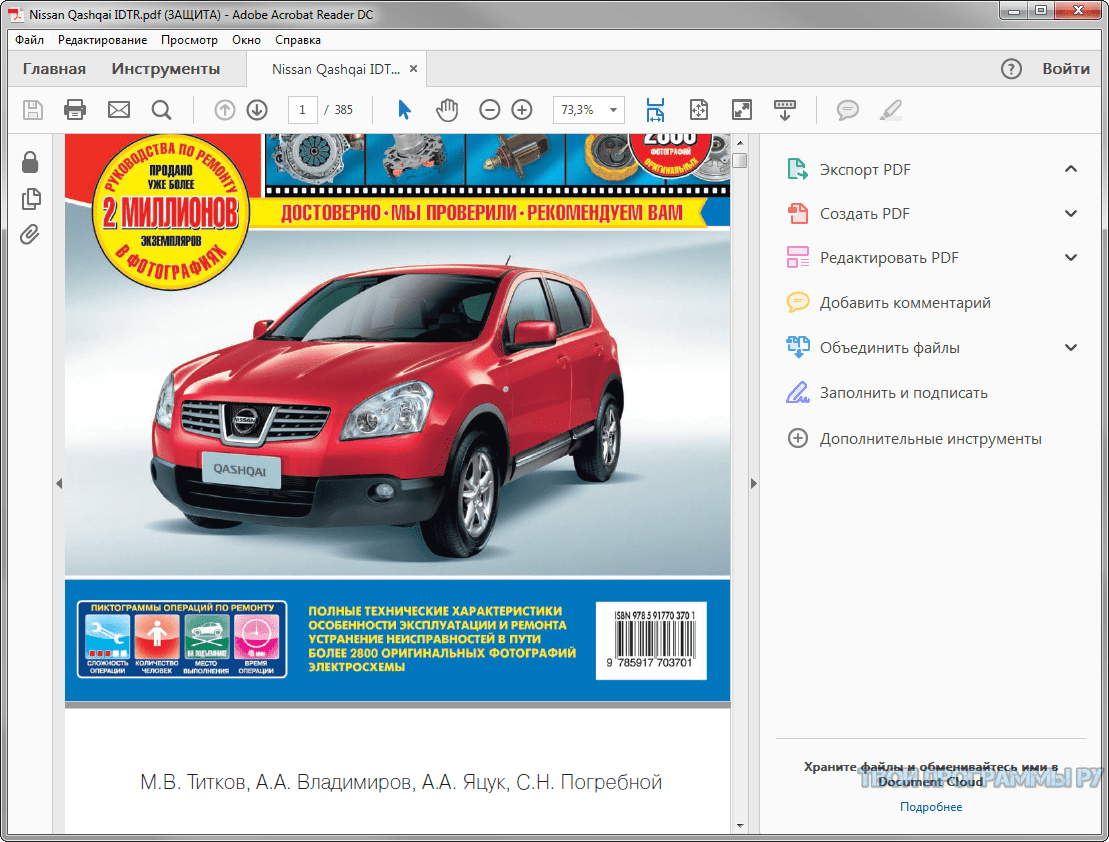1109x842 pixels.
Task: Click the scrollbar up arrow
Action: [x=740, y=142]
